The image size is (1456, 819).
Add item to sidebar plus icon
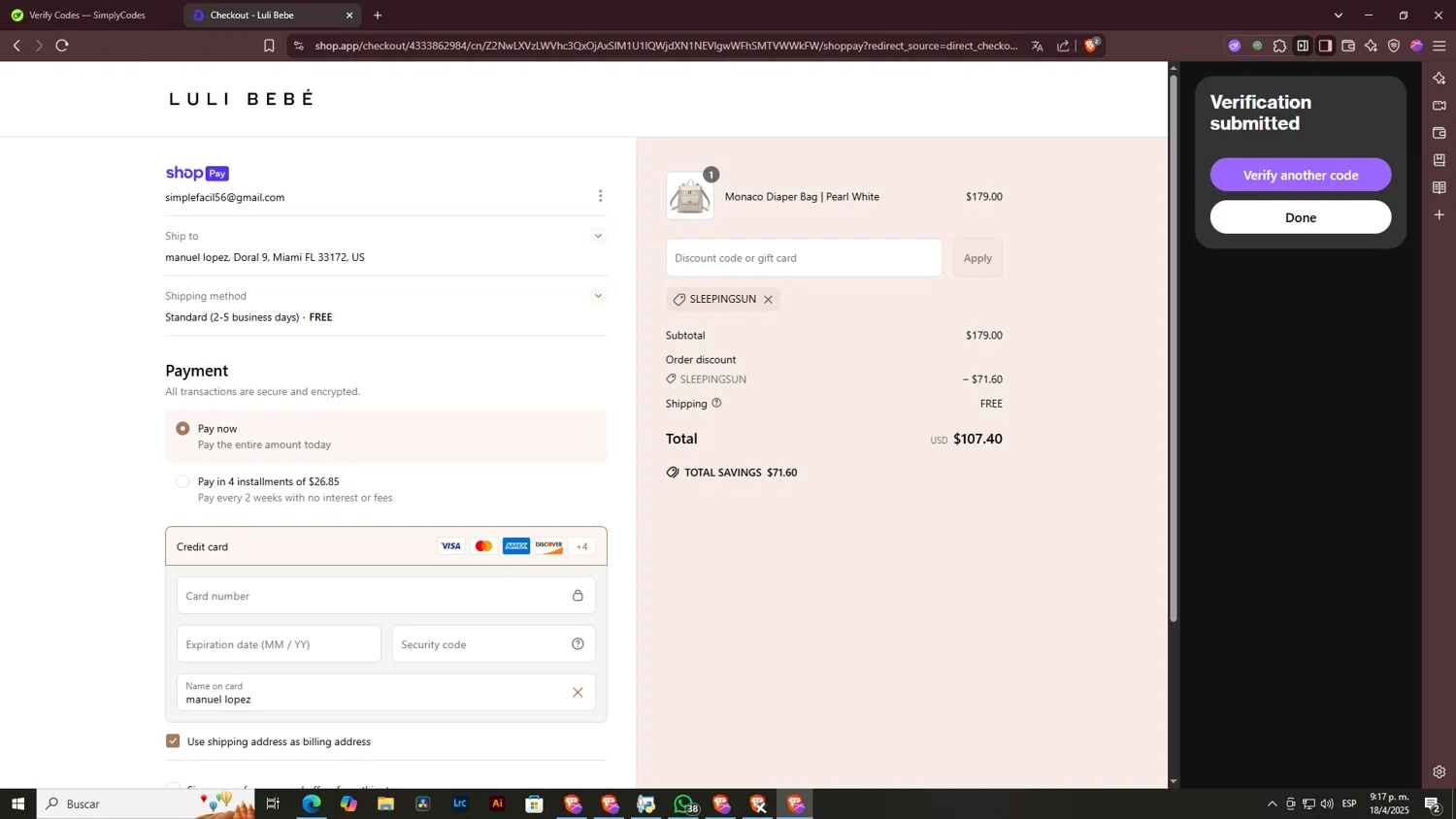coord(1439,214)
